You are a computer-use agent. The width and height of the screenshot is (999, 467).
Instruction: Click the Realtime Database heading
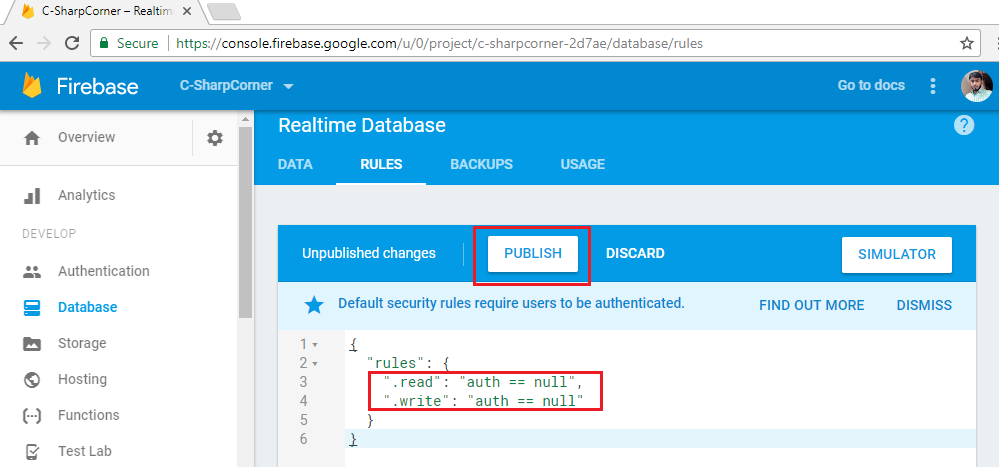[x=362, y=126]
